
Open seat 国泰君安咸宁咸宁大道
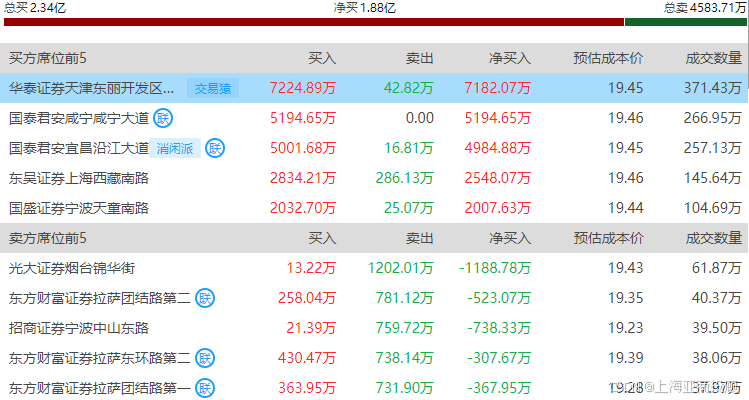click(79, 118)
